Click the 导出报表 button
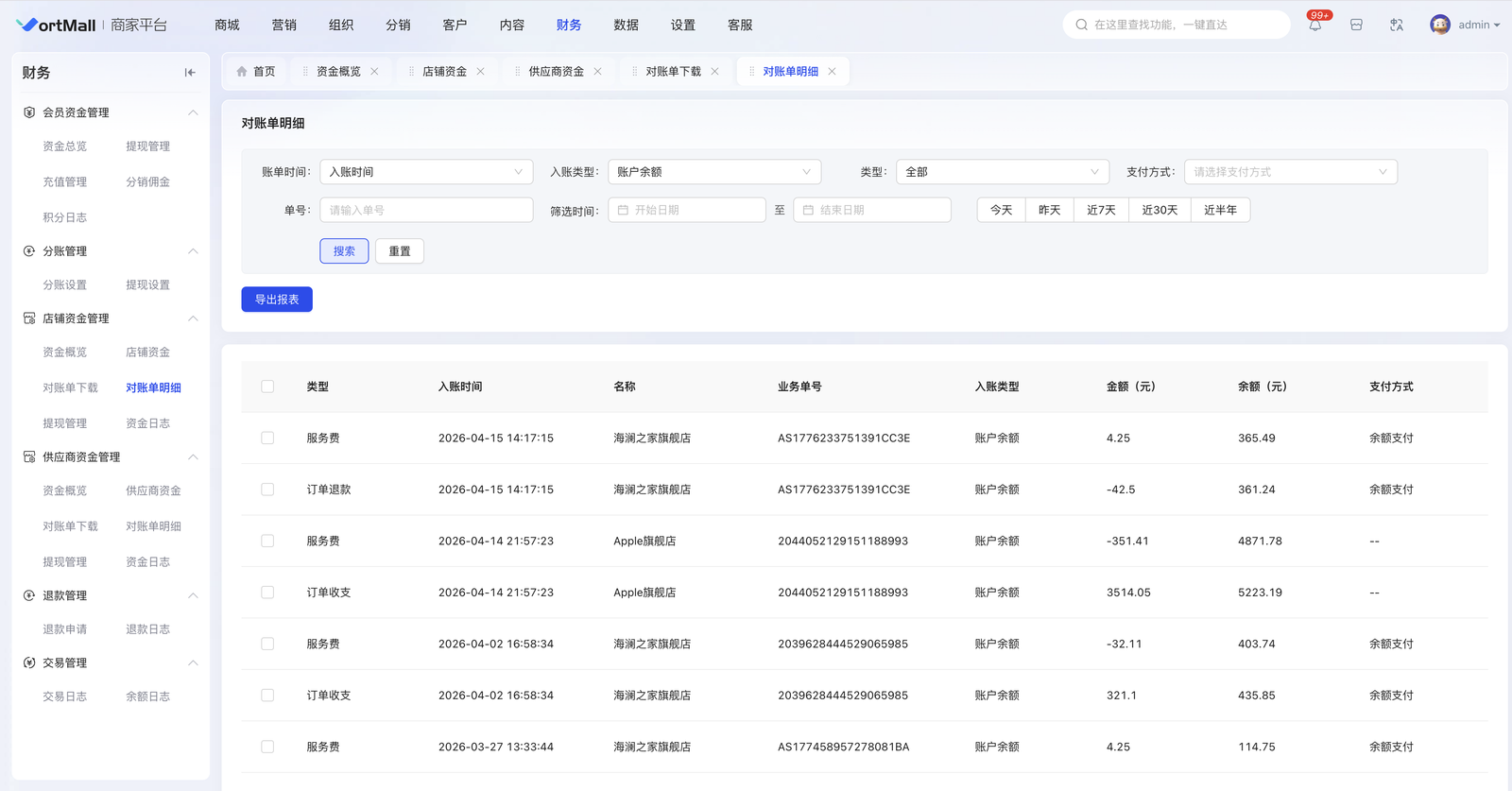The height and width of the screenshot is (791, 1512). point(277,300)
